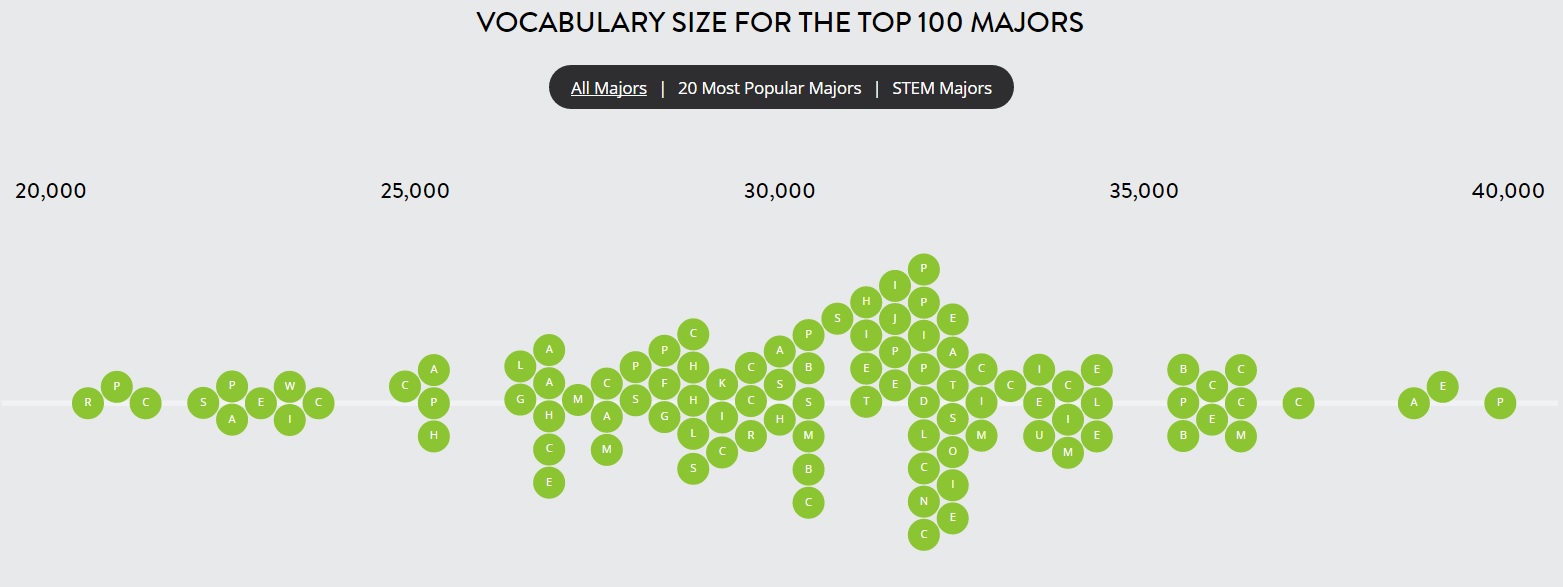Click the bubble labeled O
The width and height of the screenshot is (1563, 587).
tap(953, 451)
